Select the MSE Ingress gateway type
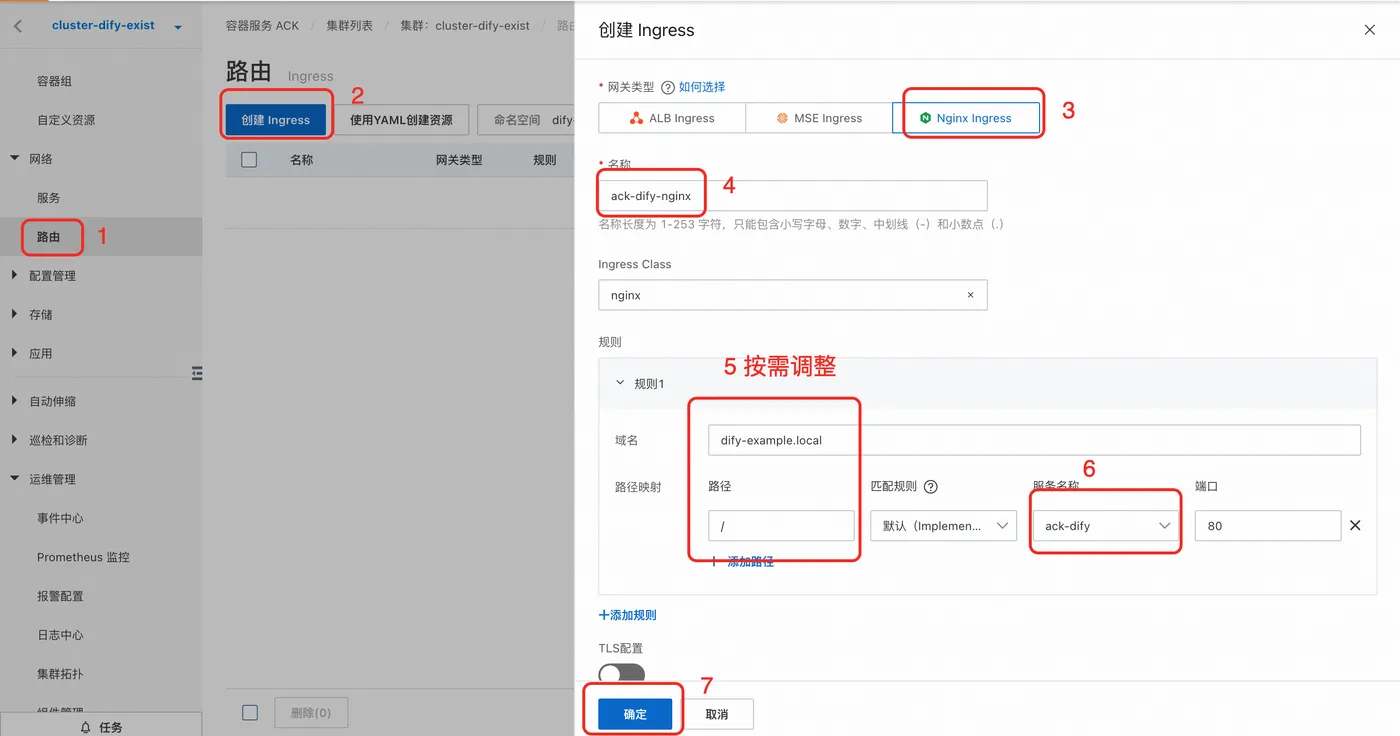The width and height of the screenshot is (1400, 736). [x=819, y=118]
